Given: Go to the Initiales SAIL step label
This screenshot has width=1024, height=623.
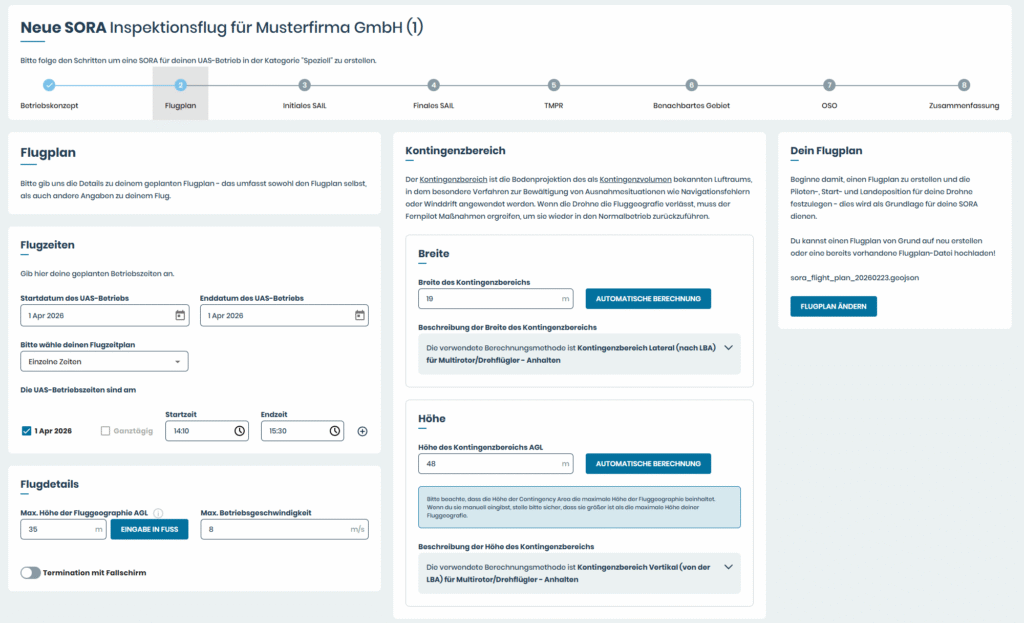Looking at the screenshot, I should coord(304,106).
